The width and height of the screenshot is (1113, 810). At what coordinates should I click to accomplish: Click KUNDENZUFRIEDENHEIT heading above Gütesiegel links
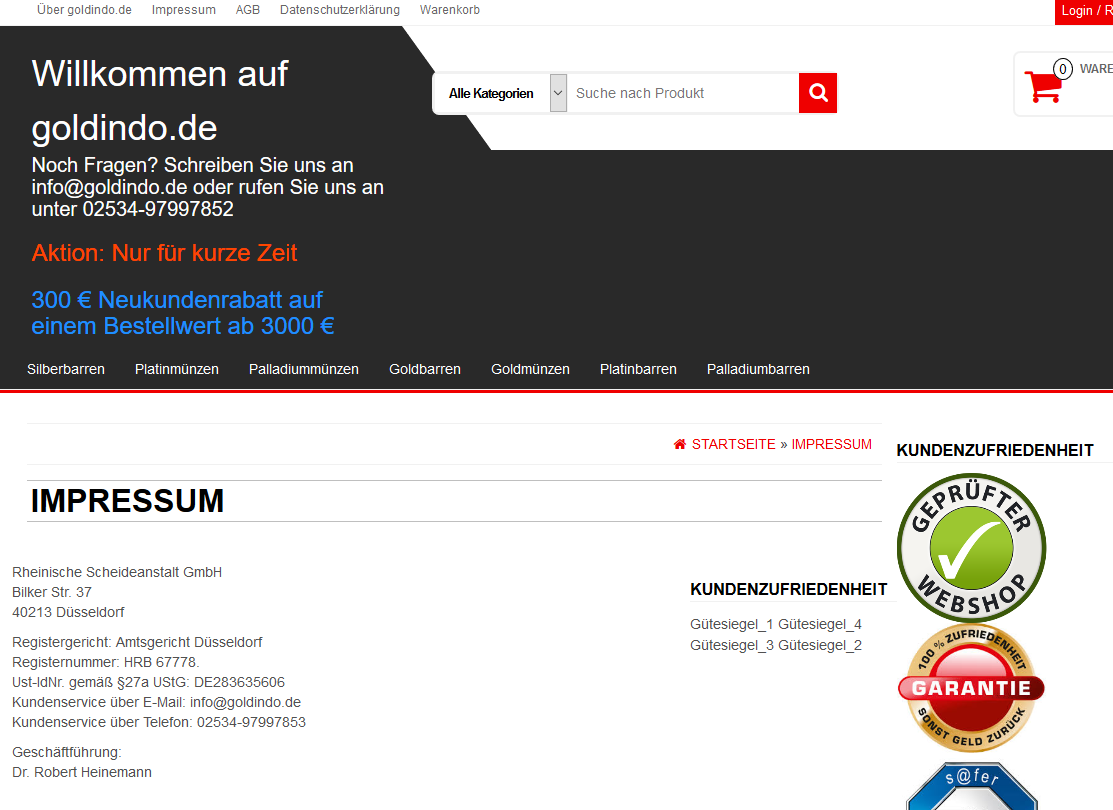pos(789,590)
